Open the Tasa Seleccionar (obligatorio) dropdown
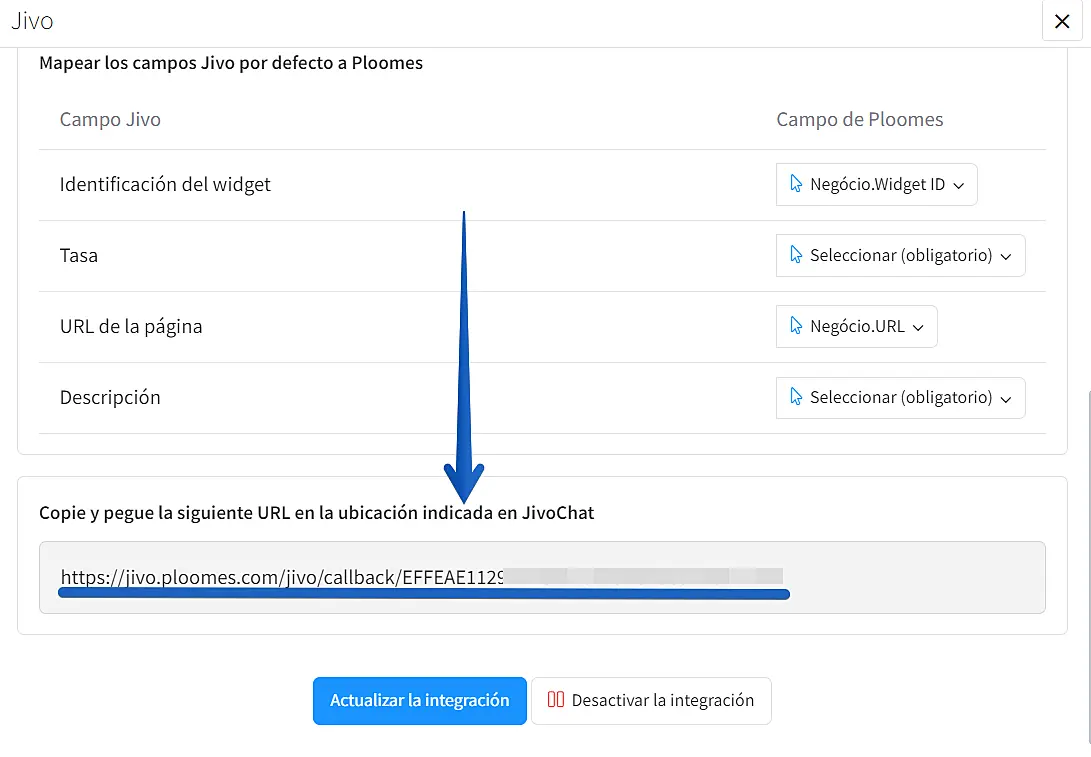 coord(900,255)
